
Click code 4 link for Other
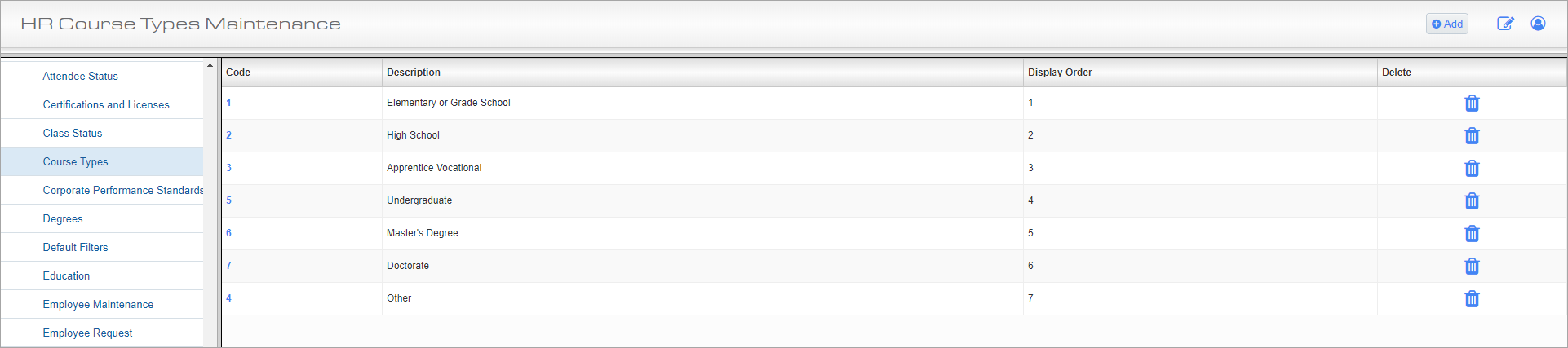(x=228, y=298)
